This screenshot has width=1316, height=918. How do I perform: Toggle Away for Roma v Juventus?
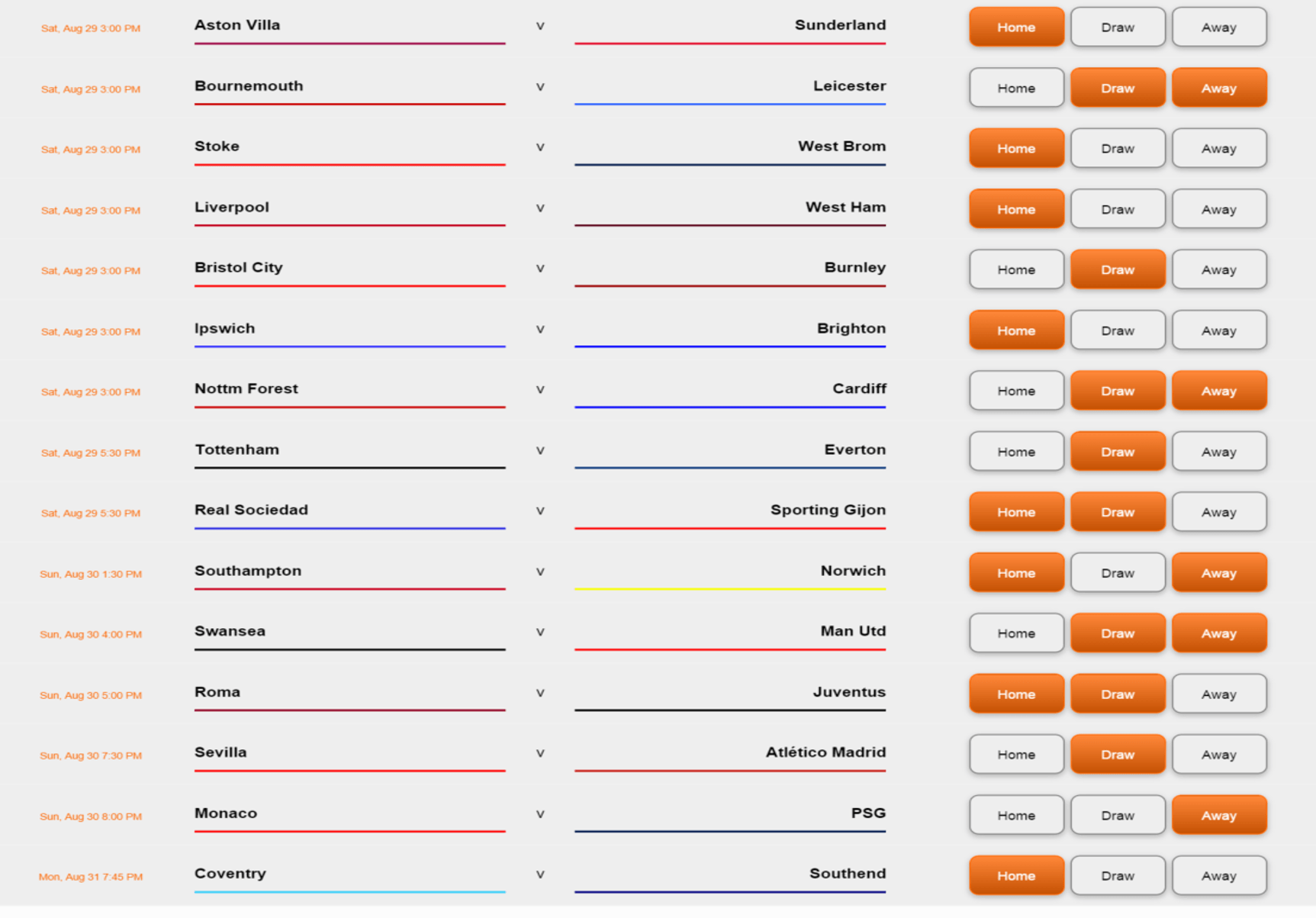point(1218,694)
